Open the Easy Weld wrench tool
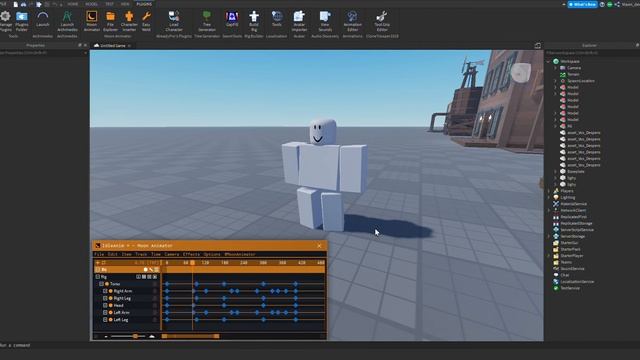 146,21
